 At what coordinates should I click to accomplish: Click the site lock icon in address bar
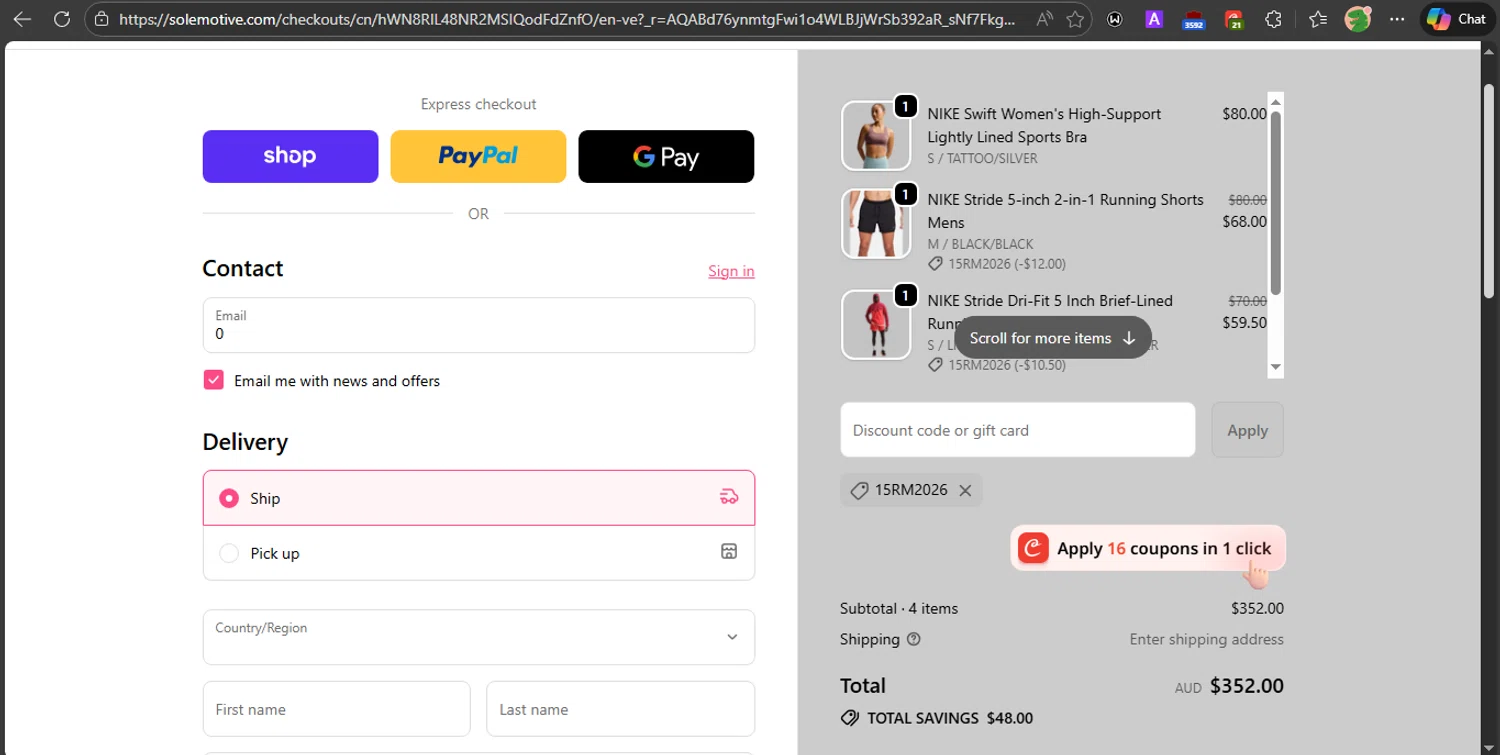pyautogui.click(x=100, y=19)
